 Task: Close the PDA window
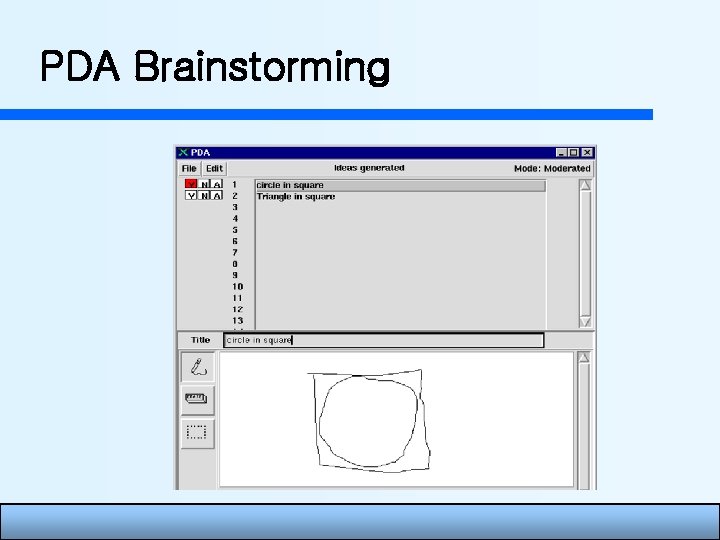(587, 152)
